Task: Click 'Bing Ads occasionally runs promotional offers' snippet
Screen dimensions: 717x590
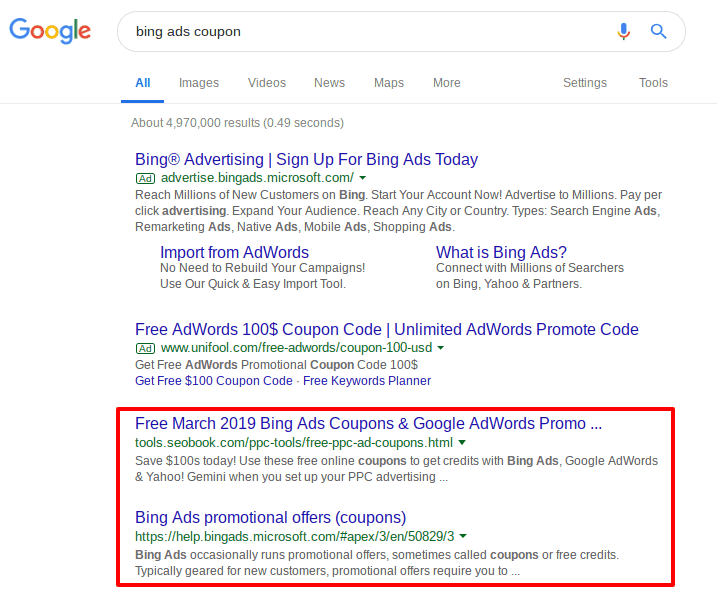Action: (x=377, y=563)
